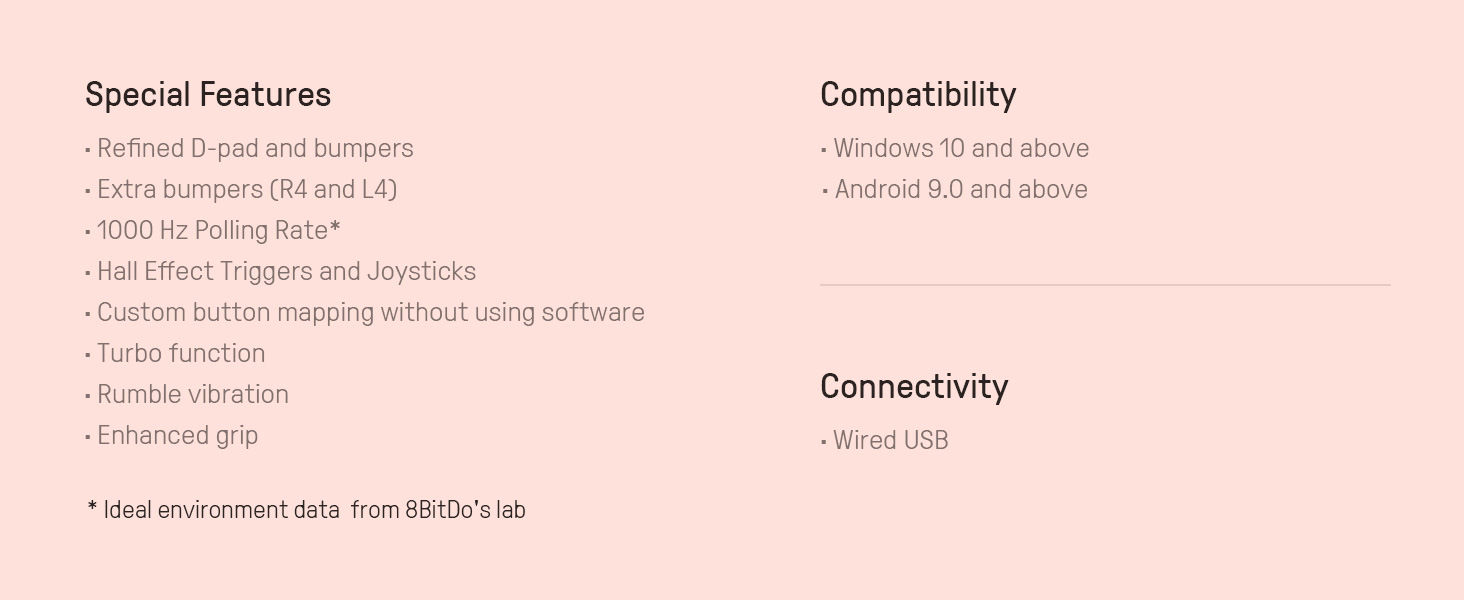The image size is (1464, 600).
Task: Select the Rumble vibration feature
Action: tap(192, 395)
